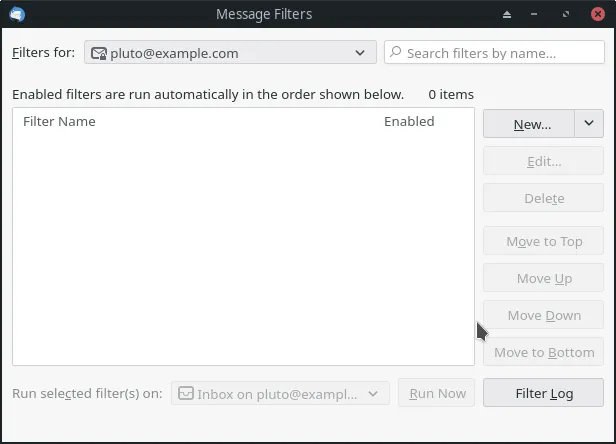Screen dimensions: 616x444
Task: Expand the arrow next to the New button
Action: pyautogui.click(x=589, y=124)
